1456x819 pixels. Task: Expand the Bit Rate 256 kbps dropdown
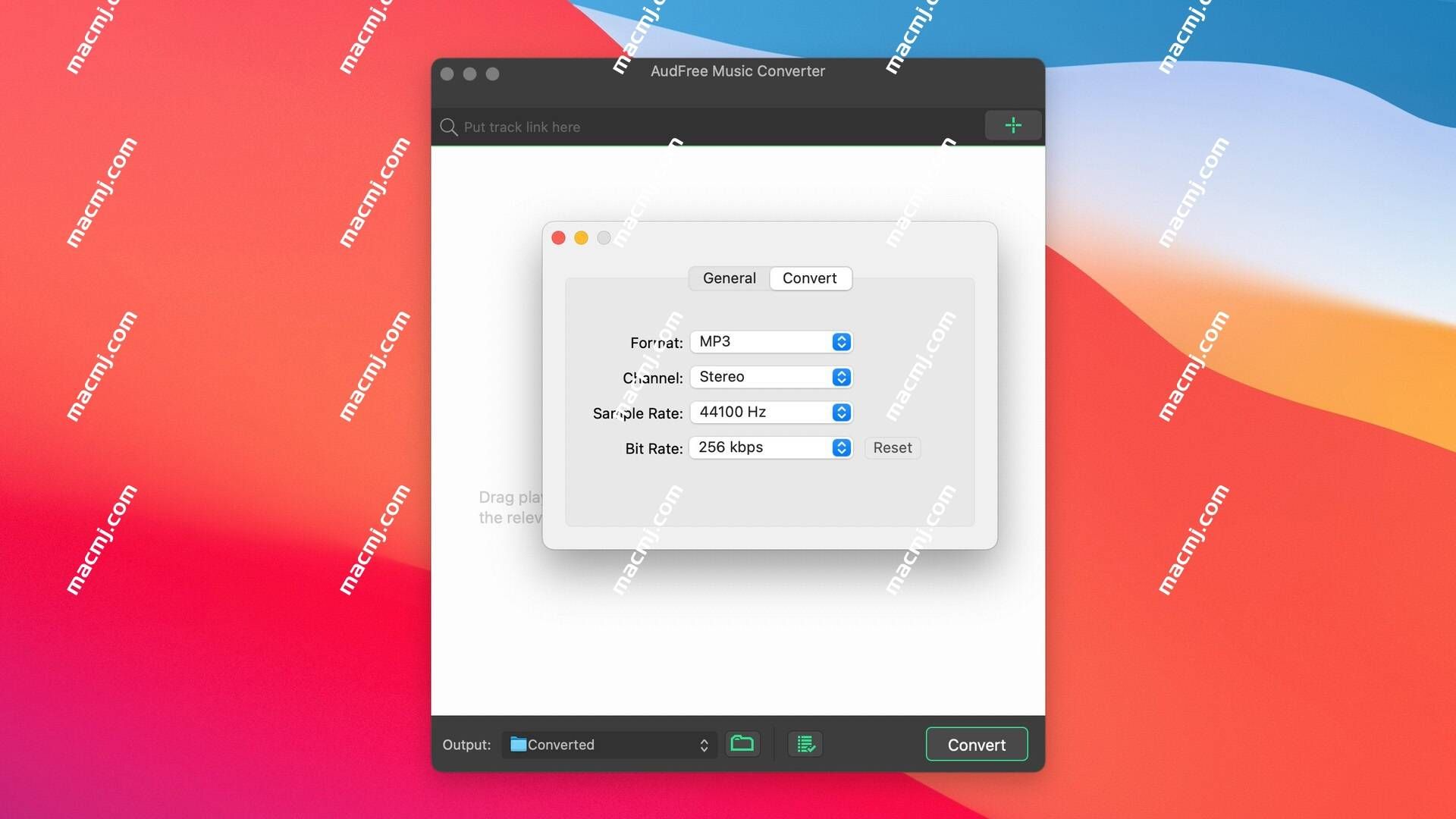(x=841, y=447)
